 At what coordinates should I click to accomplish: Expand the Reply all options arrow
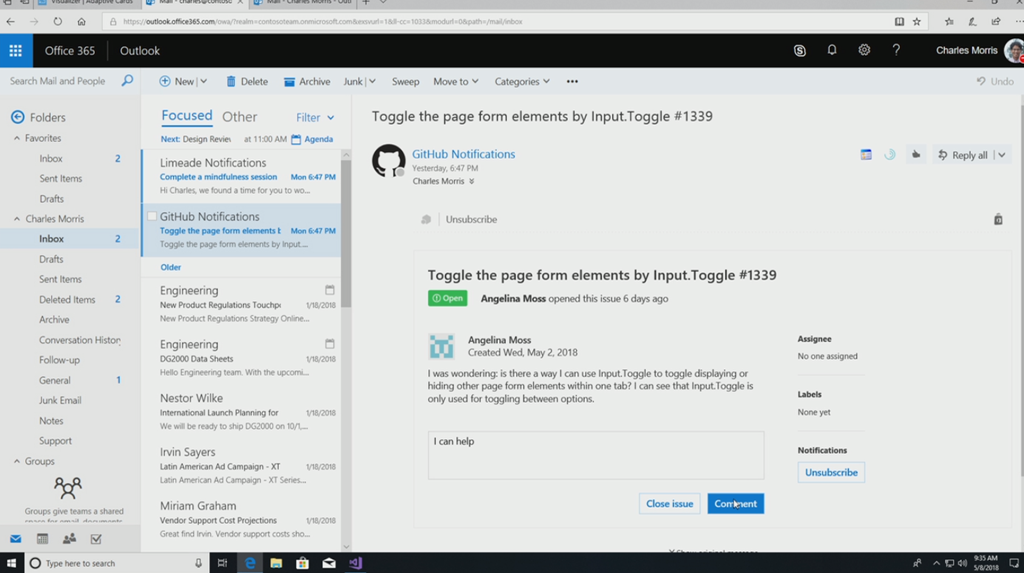pyautogui.click(x=1001, y=155)
